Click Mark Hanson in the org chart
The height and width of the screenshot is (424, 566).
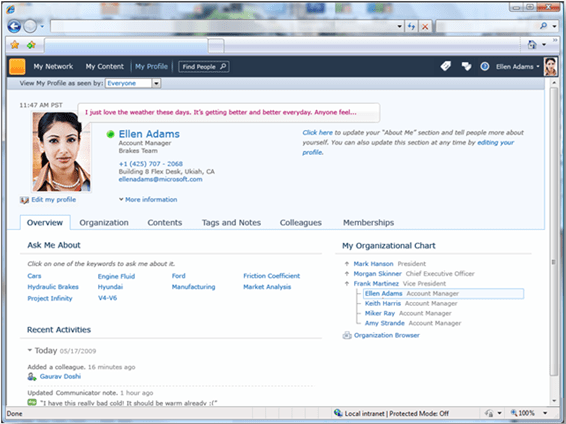pos(373,264)
